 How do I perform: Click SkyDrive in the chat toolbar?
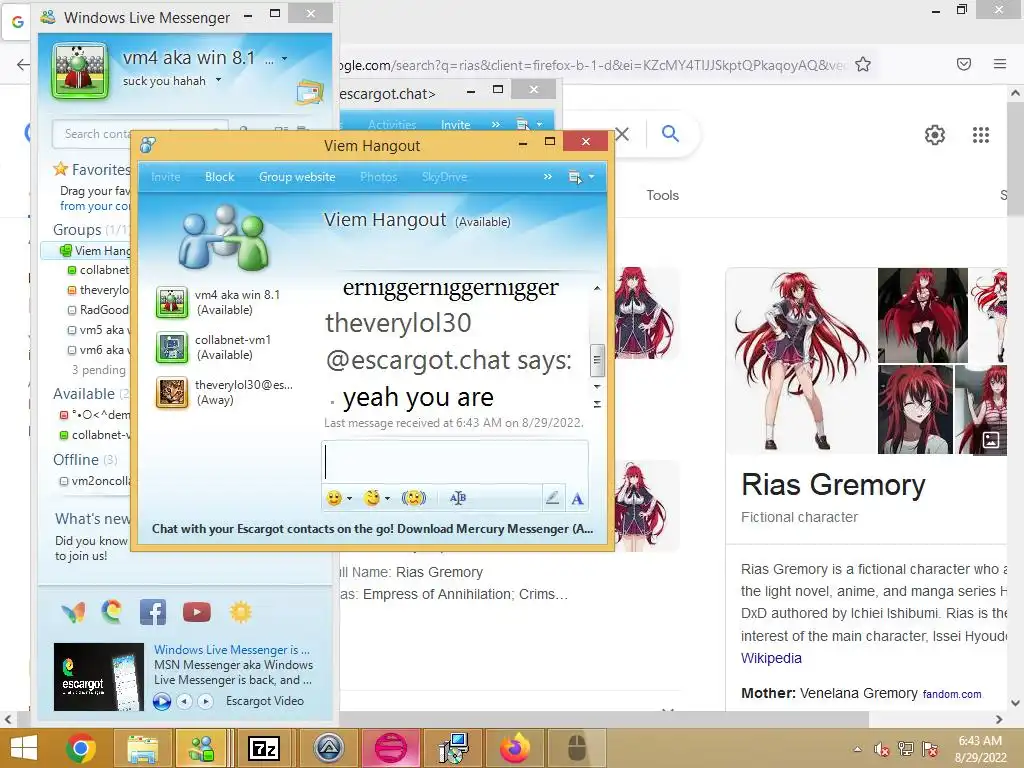click(x=444, y=177)
